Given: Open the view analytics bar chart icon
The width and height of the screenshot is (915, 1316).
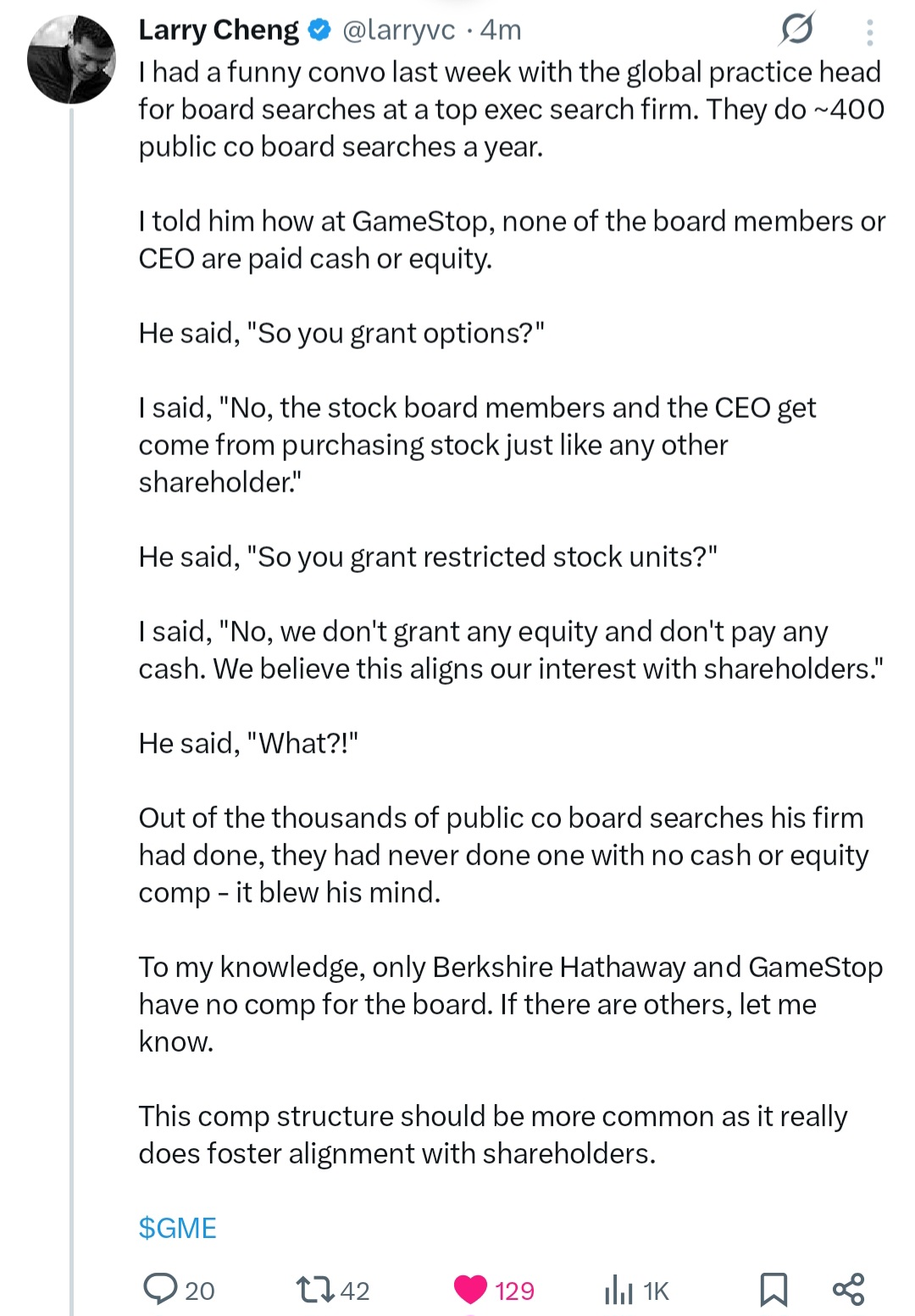Looking at the screenshot, I should tap(618, 1290).
